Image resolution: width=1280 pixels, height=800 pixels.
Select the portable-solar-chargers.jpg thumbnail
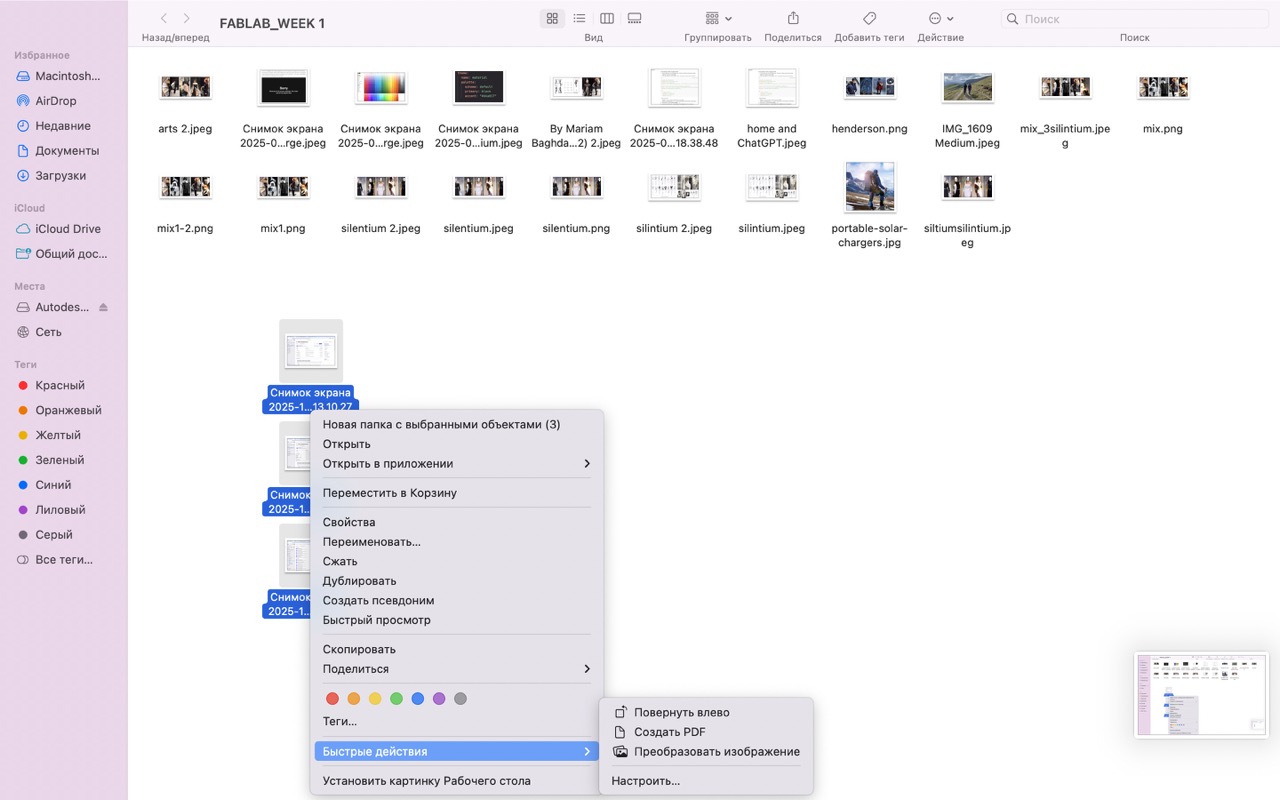click(x=869, y=187)
